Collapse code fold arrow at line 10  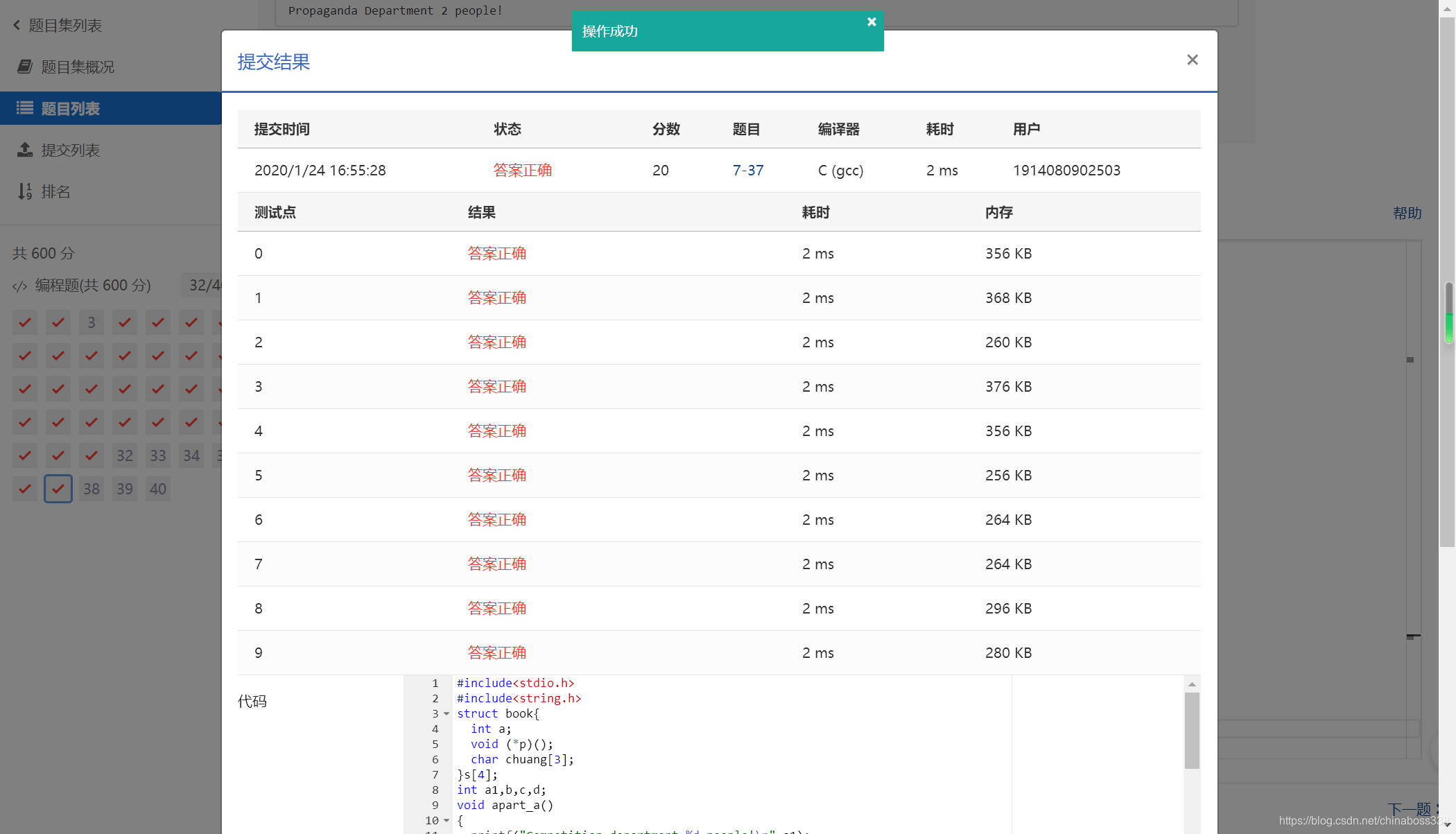coord(447,821)
